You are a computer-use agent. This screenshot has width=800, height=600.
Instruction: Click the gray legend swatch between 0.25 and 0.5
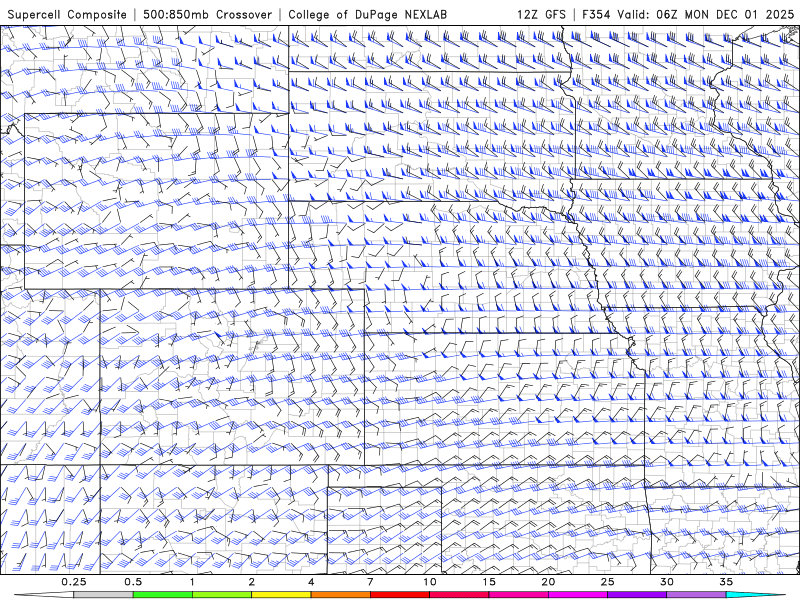pyautogui.click(x=103, y=595)
